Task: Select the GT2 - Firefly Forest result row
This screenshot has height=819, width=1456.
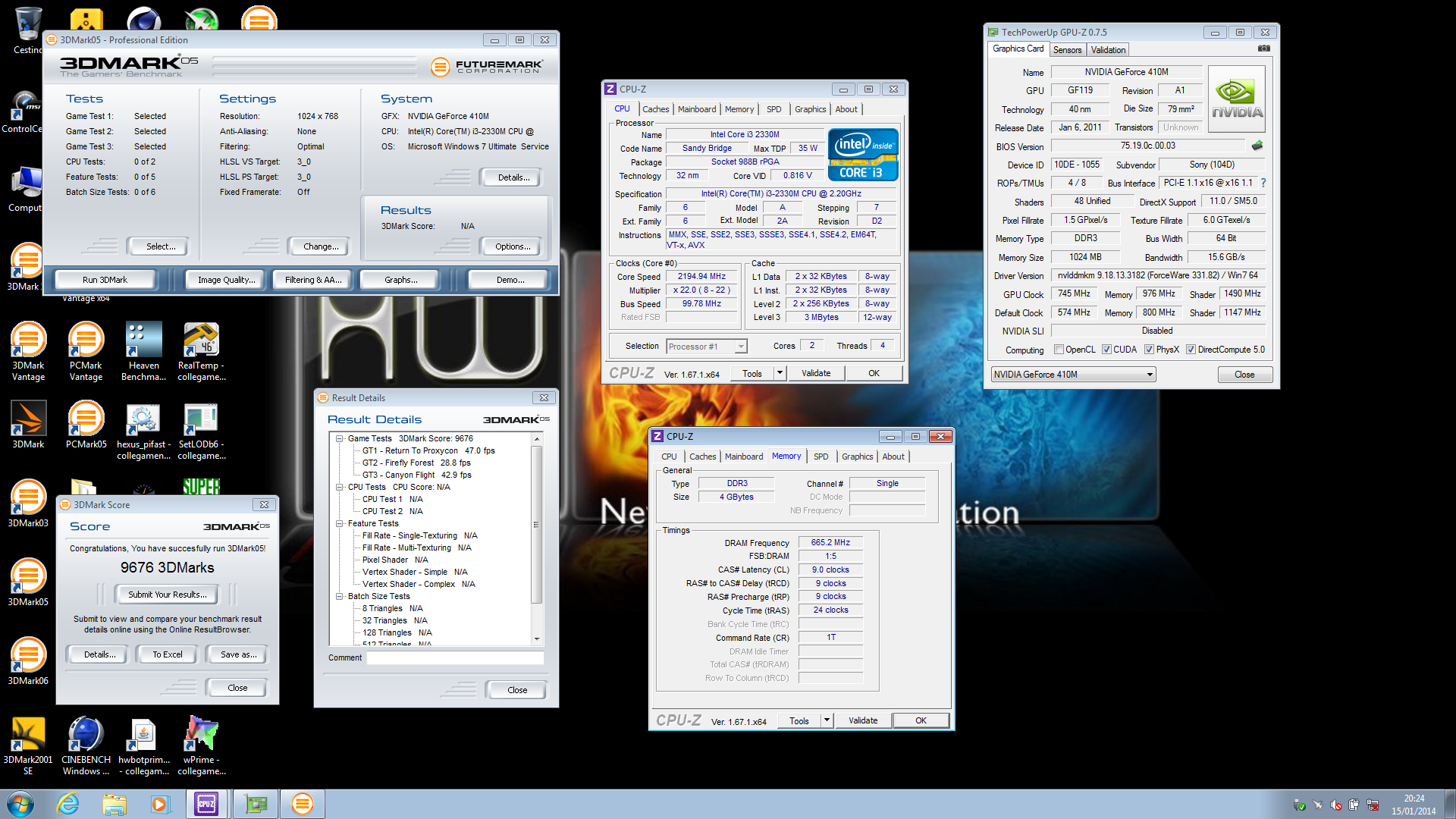Action: point(416,463)
